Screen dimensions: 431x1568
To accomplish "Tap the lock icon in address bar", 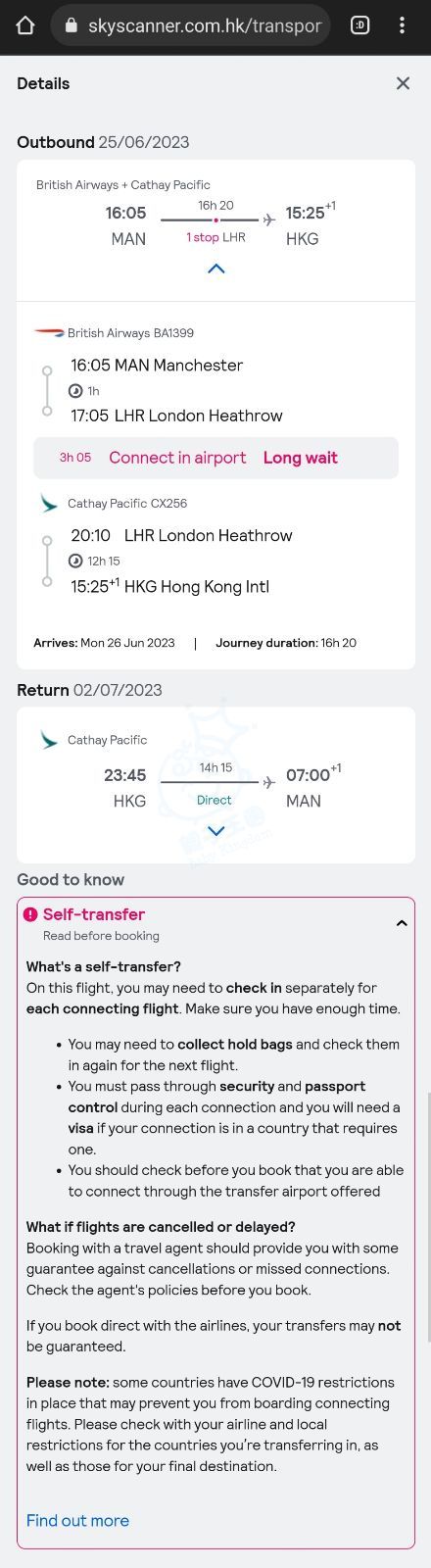I will point(71,26).
